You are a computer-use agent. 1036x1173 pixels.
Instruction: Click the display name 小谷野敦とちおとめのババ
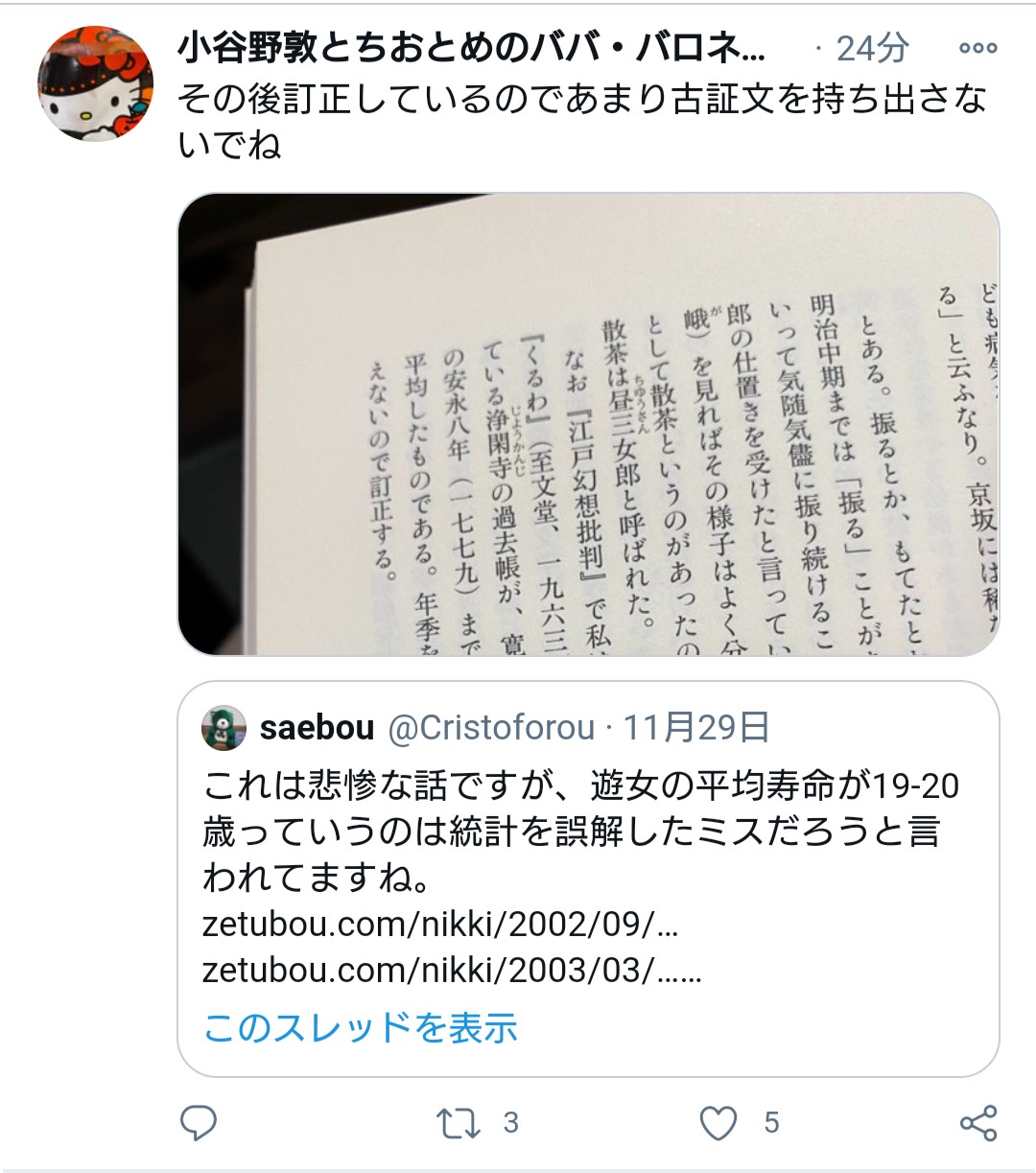point(472,47)
